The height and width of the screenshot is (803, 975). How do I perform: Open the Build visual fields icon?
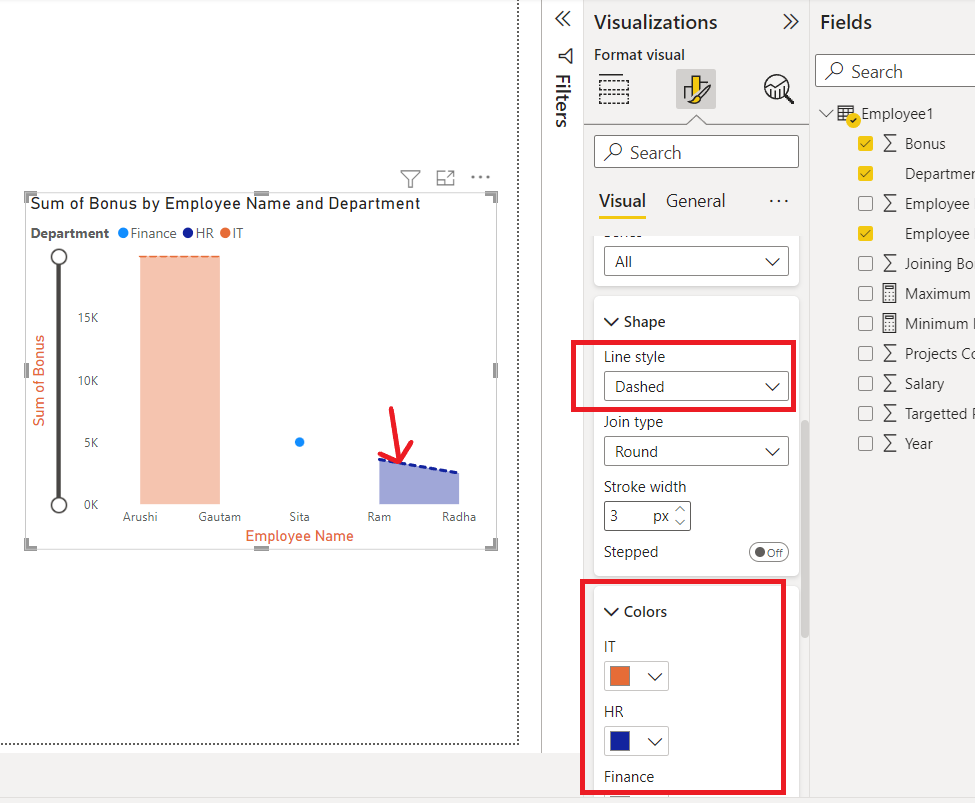pyautogui.click(x=614, y=90)
